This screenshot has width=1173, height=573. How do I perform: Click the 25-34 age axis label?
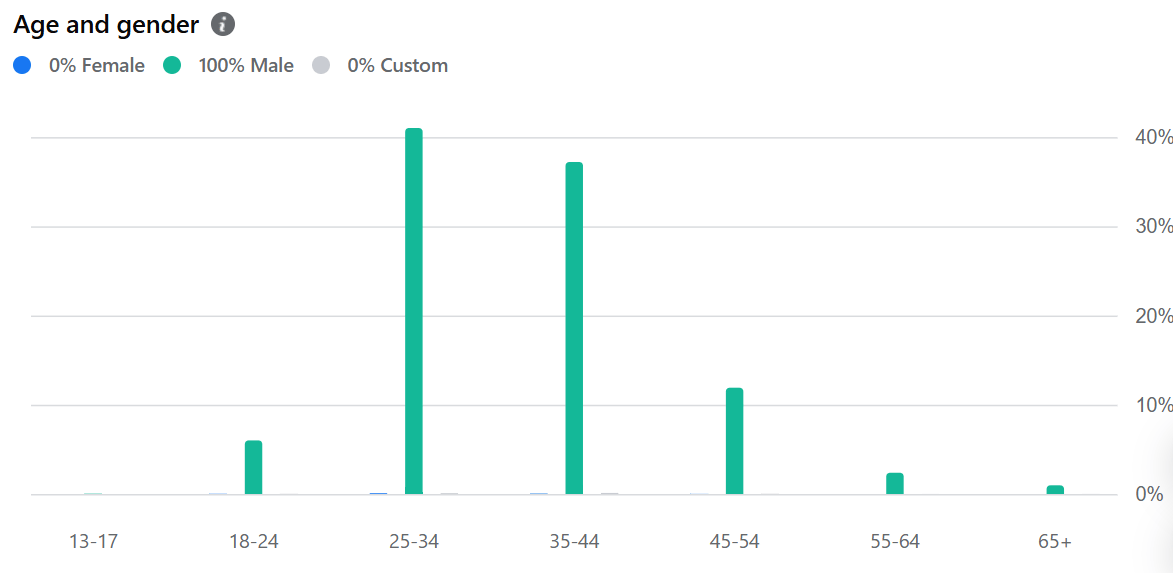(x=414, y=542)
